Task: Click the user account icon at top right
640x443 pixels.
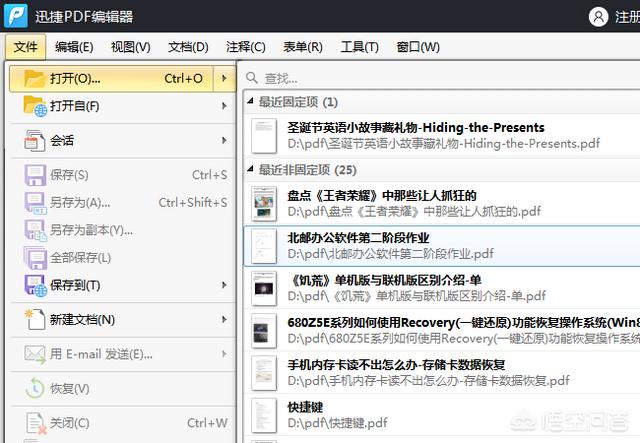Action: pos(598,17)
